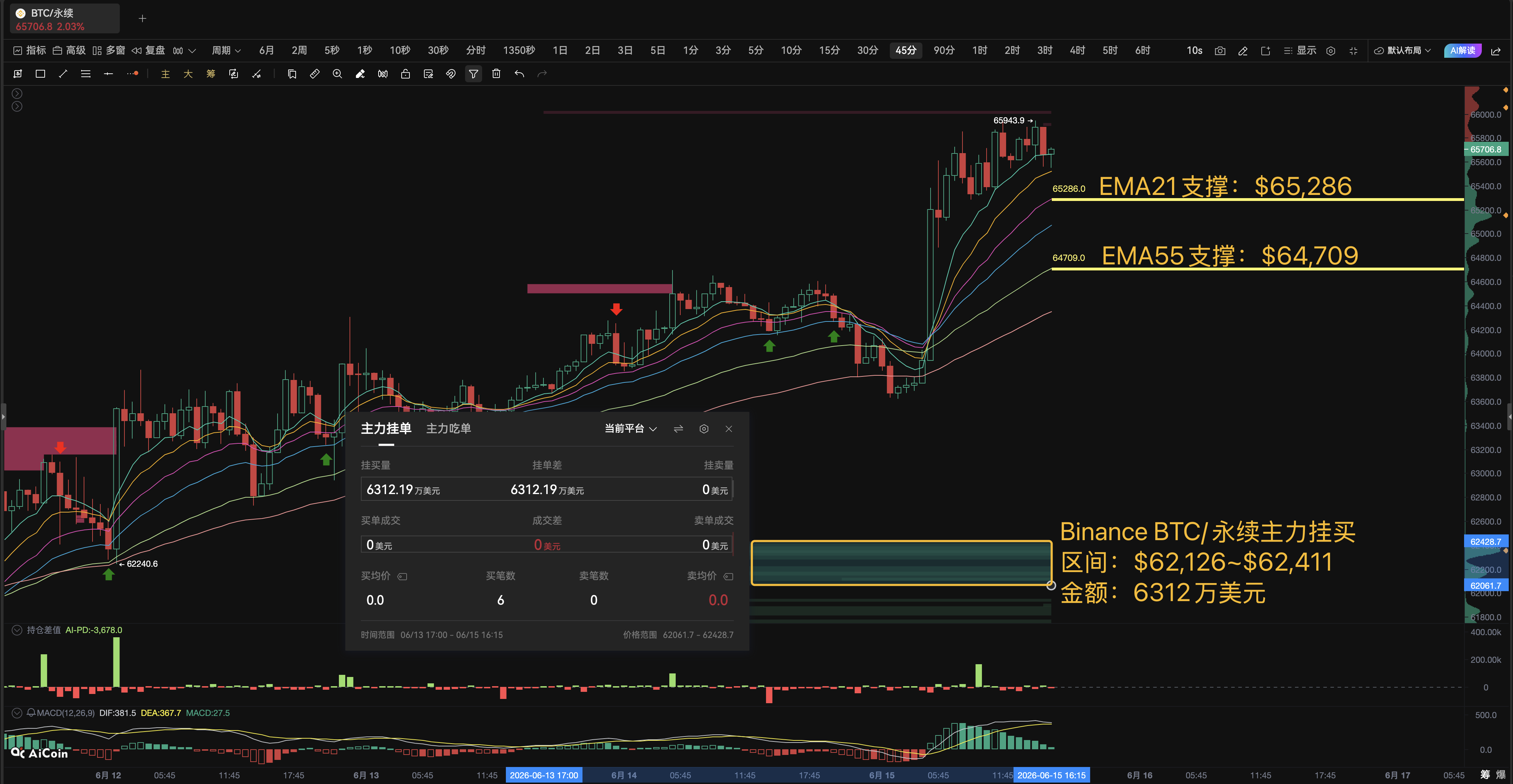
Task: Toggle the 买均价 tag icon
Action: 402,577
